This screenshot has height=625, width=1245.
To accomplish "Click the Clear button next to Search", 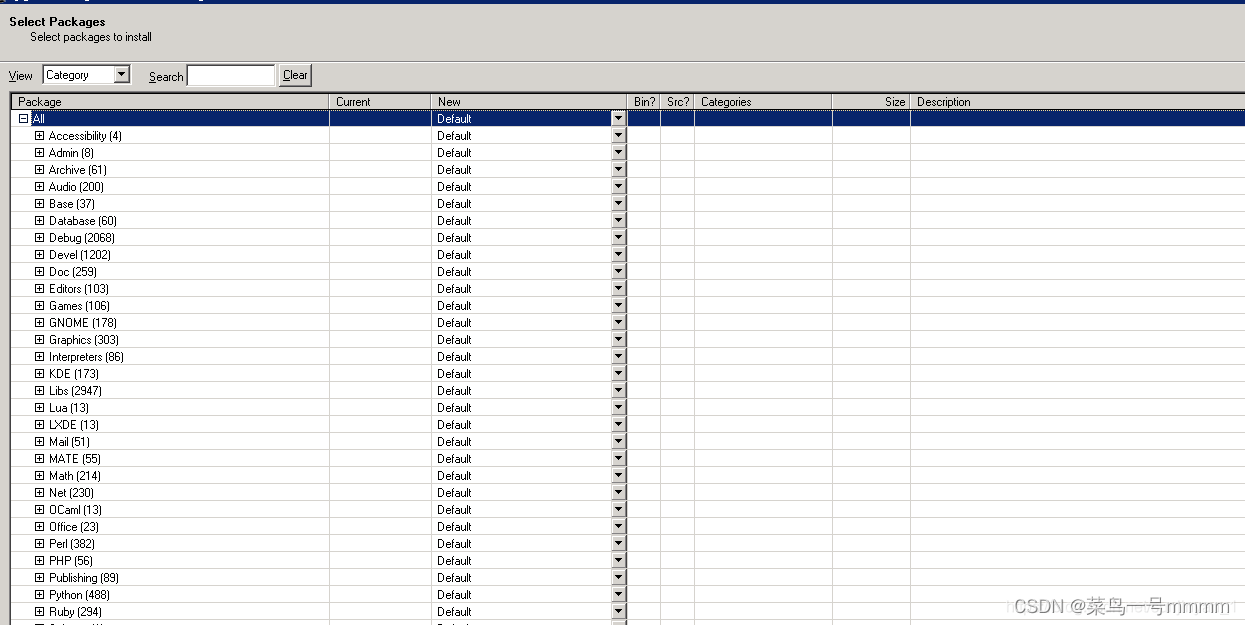I will tap(294, 74).
